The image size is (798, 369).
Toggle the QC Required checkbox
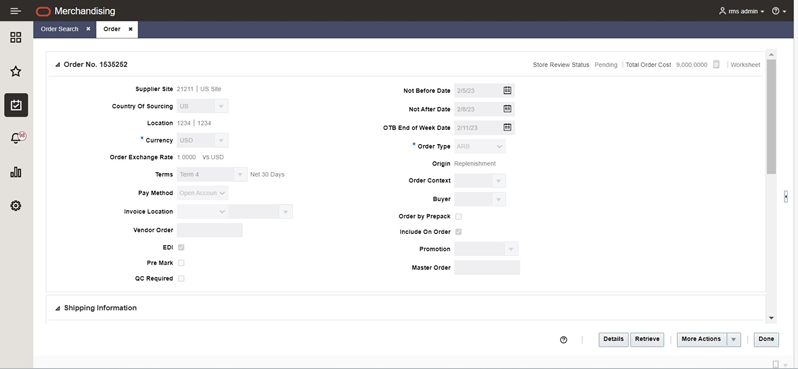[x=181, y=278]
